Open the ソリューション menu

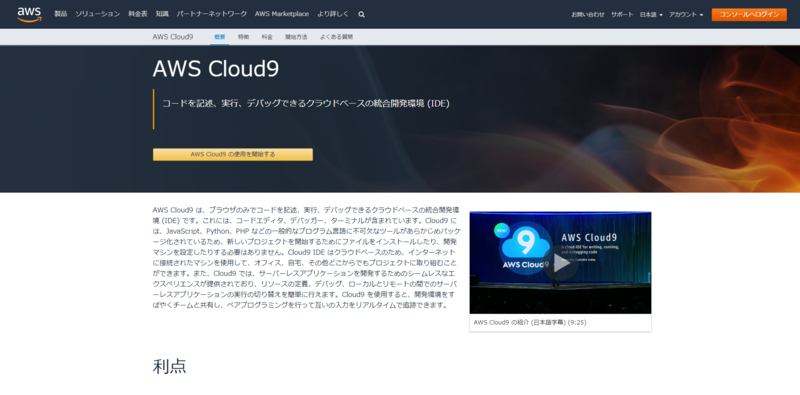pos(98,14)
